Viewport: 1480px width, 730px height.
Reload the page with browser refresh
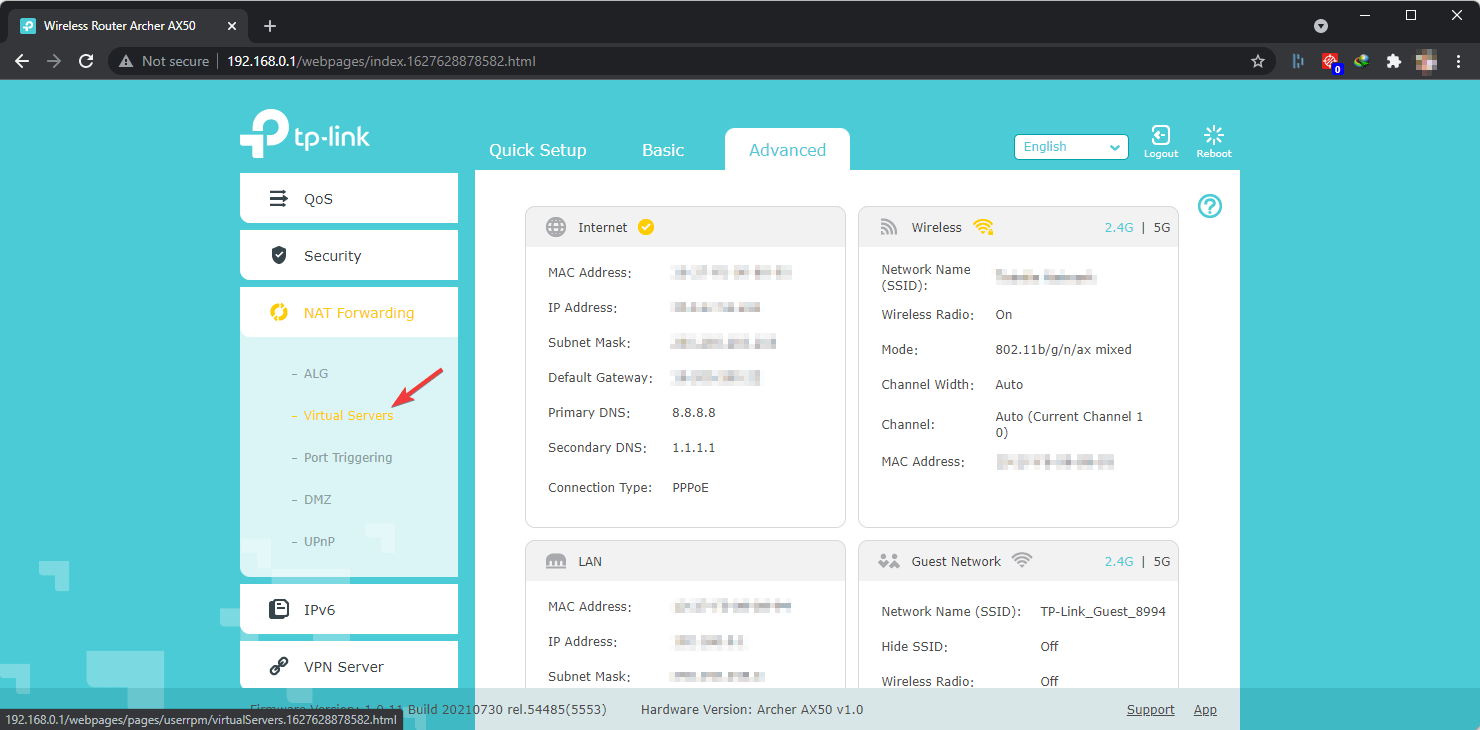pyautogui.click(x=86, y=61)
